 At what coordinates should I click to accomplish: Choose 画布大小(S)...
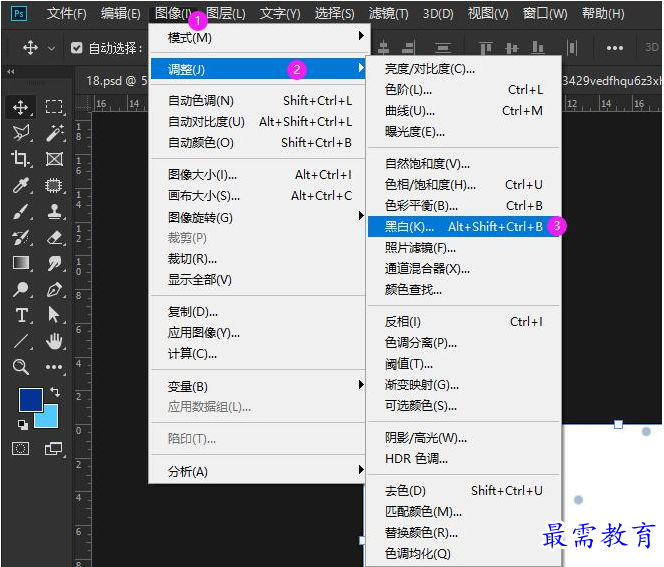point(258,196)
